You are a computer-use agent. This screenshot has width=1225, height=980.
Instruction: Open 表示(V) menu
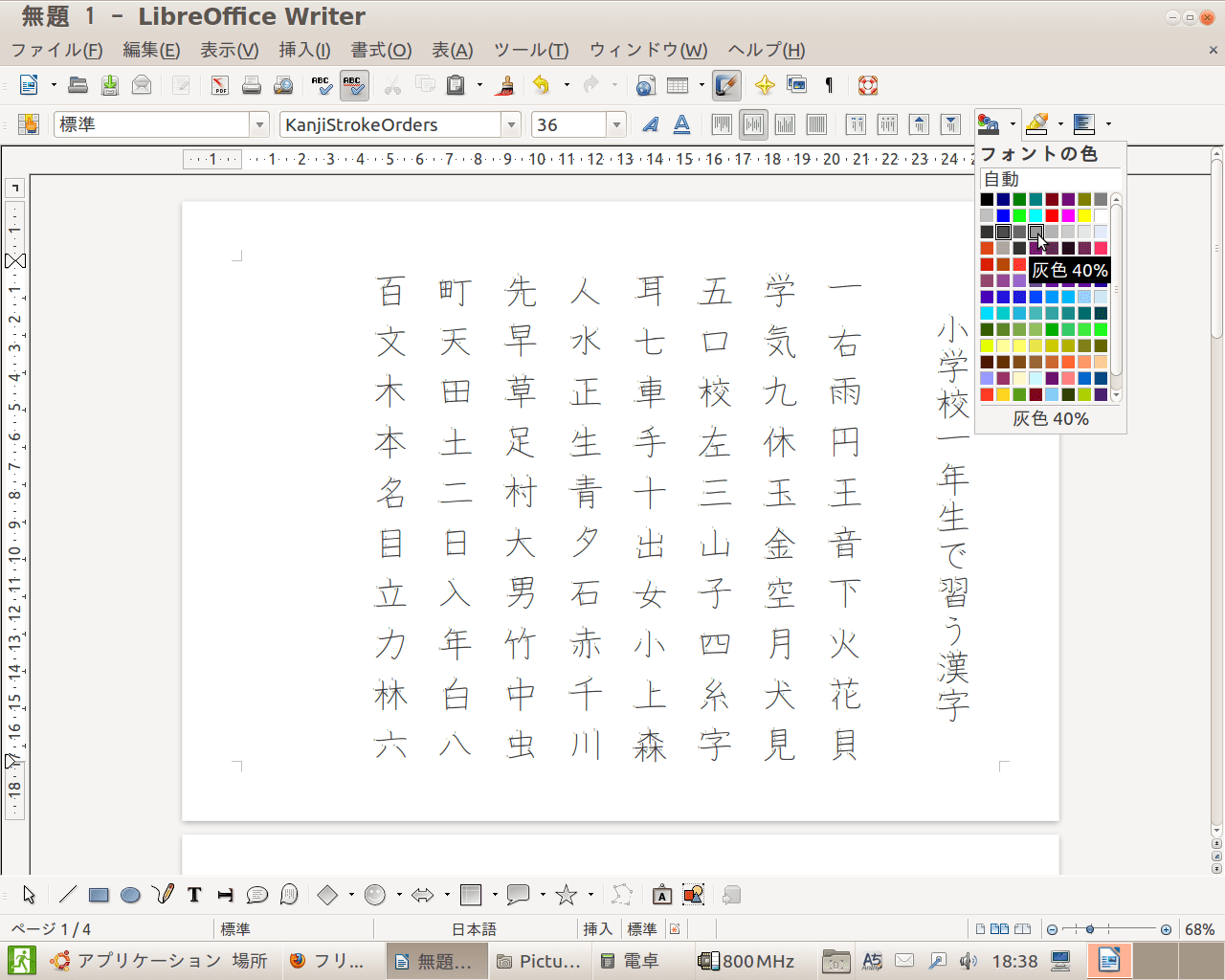tap(229, 50)
